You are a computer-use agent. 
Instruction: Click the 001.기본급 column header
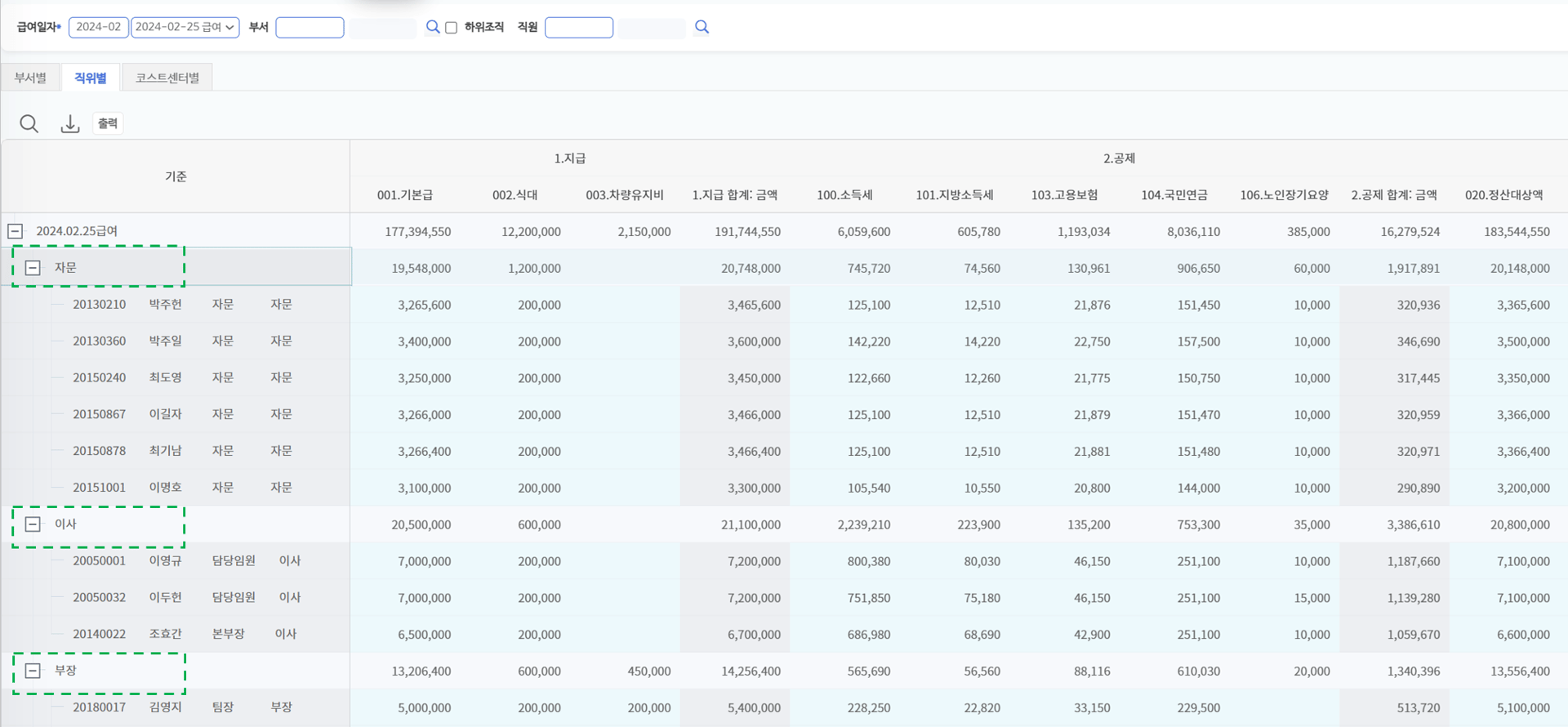[x=405, y=195]
